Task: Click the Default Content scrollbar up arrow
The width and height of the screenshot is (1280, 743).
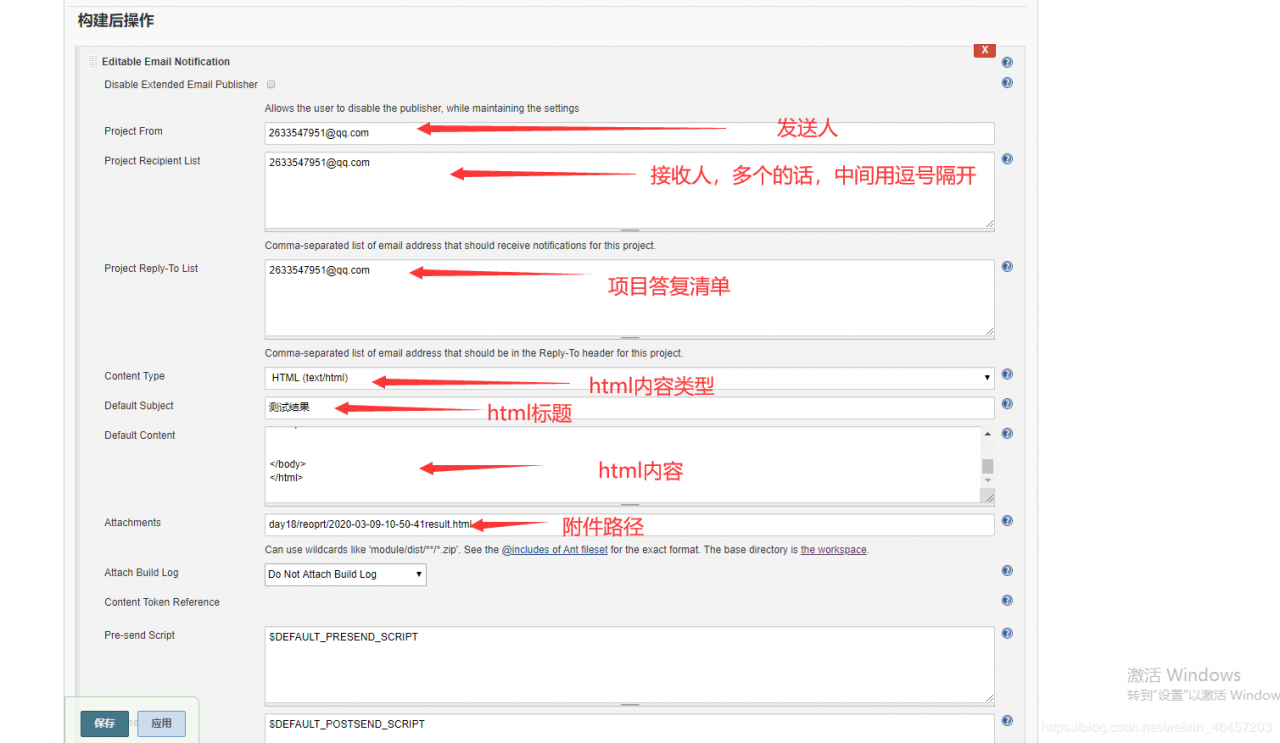Action: (x=987, y=434)
